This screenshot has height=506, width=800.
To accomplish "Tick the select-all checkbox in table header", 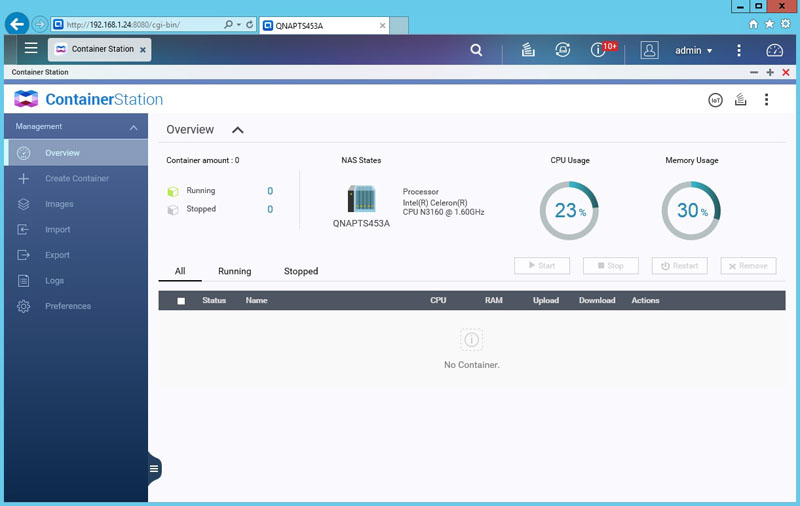I will [181, 300].
